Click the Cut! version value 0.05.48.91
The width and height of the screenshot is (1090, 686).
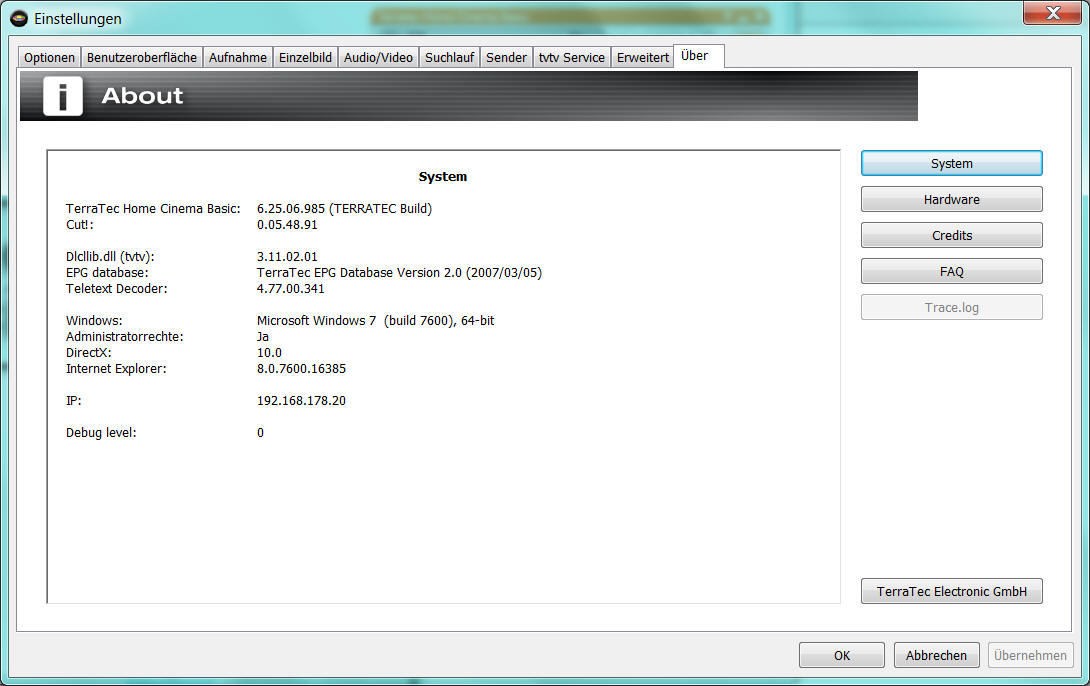287,224
